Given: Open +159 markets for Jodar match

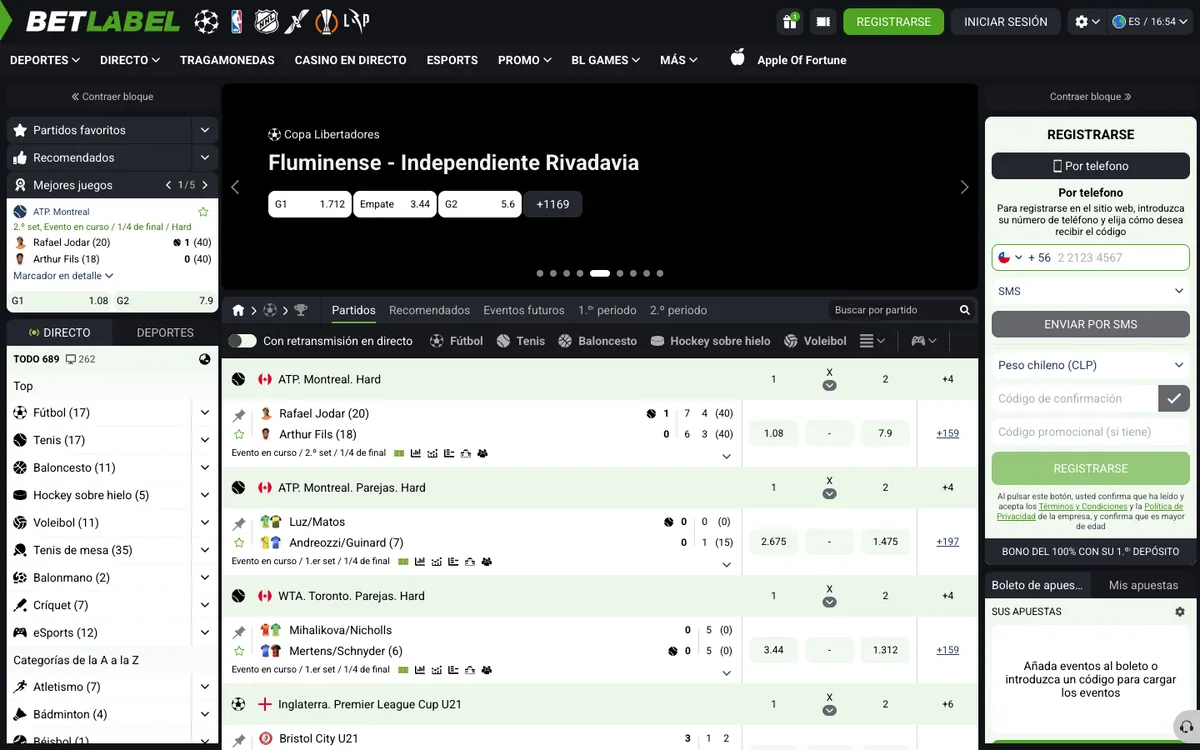Looking at the screenshot, I should [x=948, y=433].
